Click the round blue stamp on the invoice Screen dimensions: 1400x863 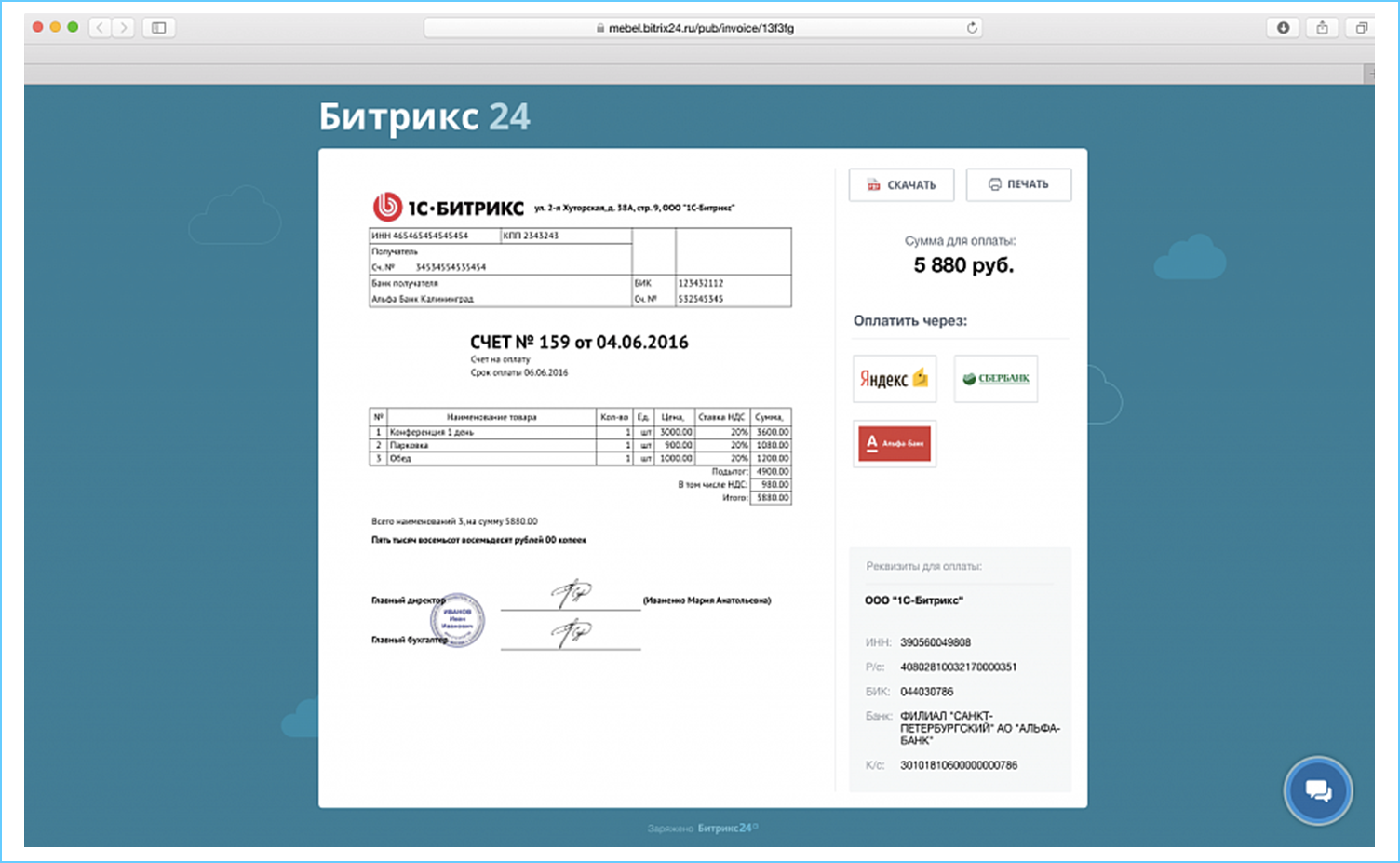point(457,620)
